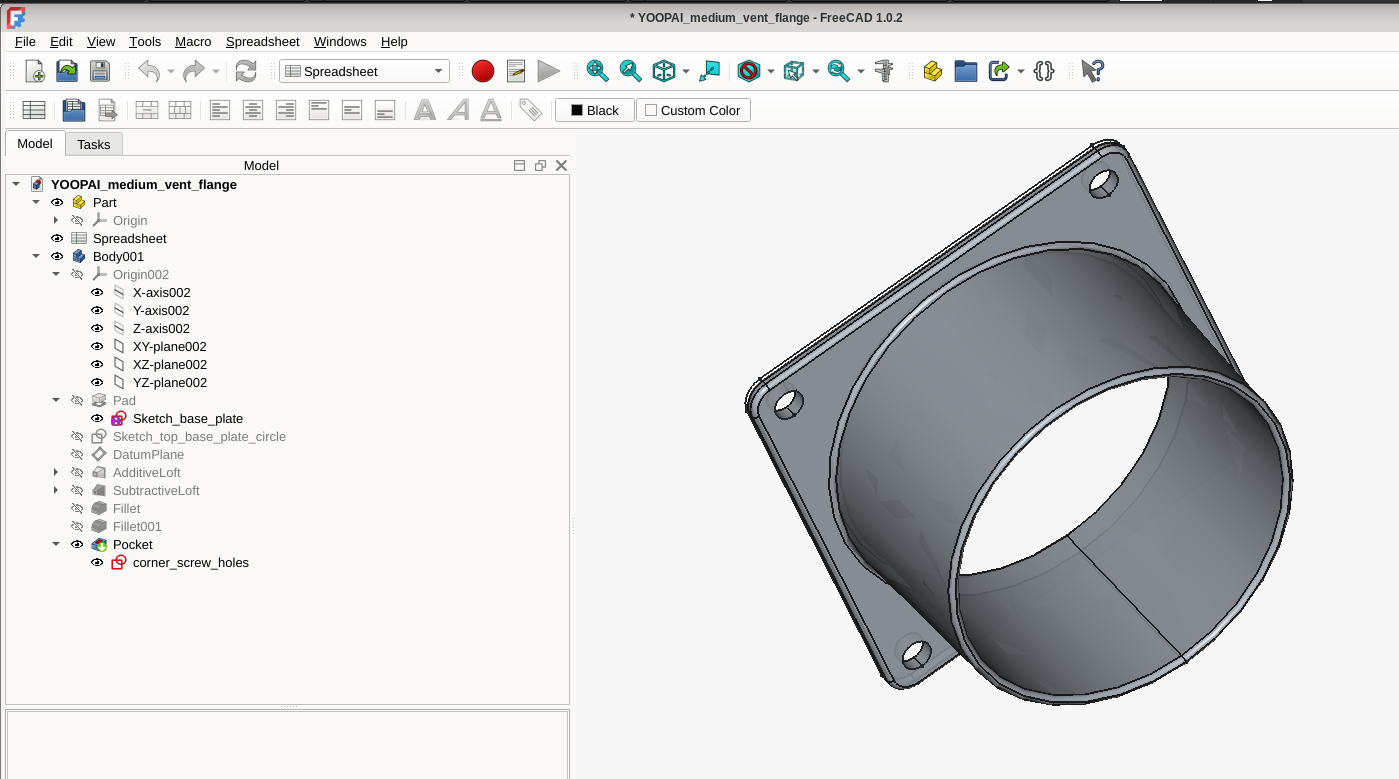Toggle visibility of the Spreadsheet item
Image resolution: width=1399 pixels, height=779 pixels.
point(57,239)
